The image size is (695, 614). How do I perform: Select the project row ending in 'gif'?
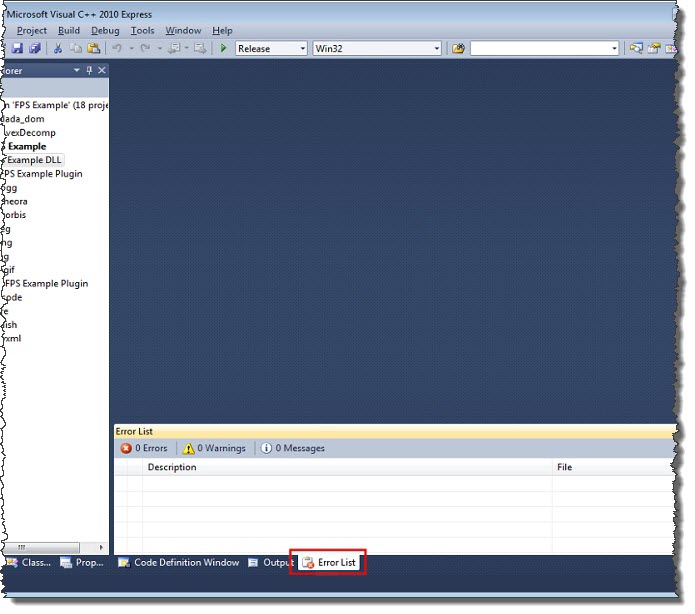(8, 270)
